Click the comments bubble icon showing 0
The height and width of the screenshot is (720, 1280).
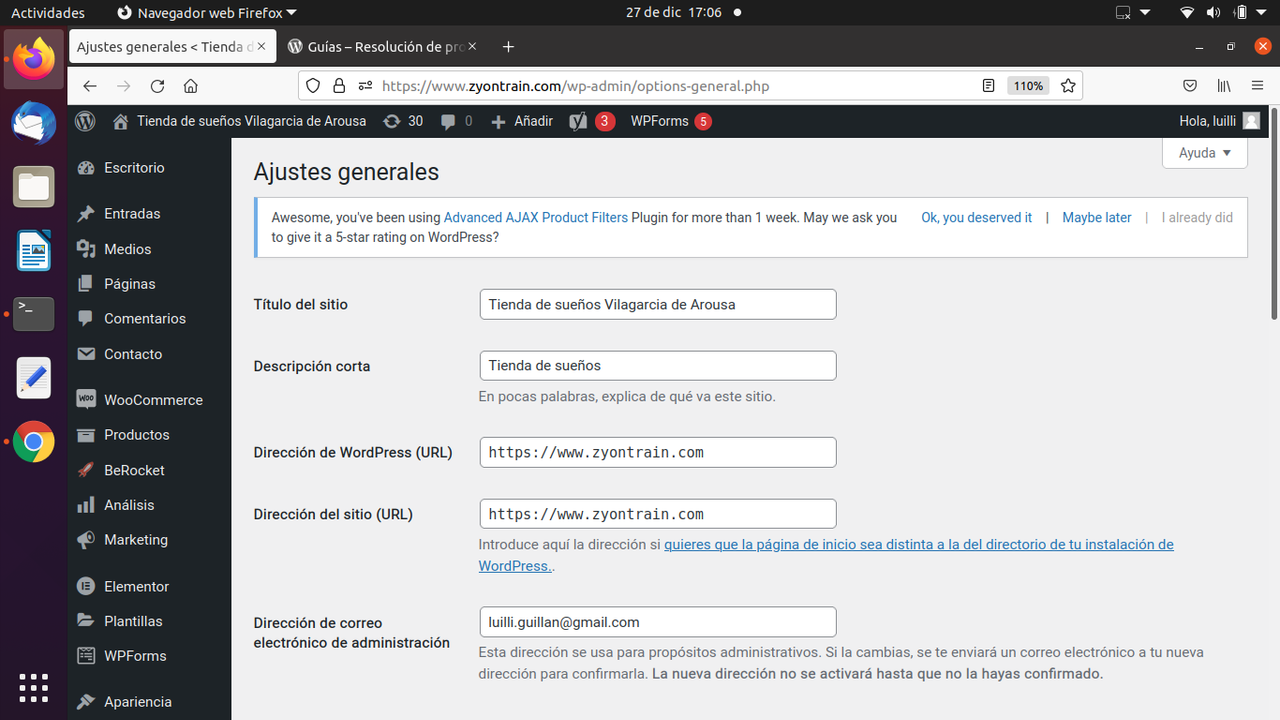(x=455, y=121)
